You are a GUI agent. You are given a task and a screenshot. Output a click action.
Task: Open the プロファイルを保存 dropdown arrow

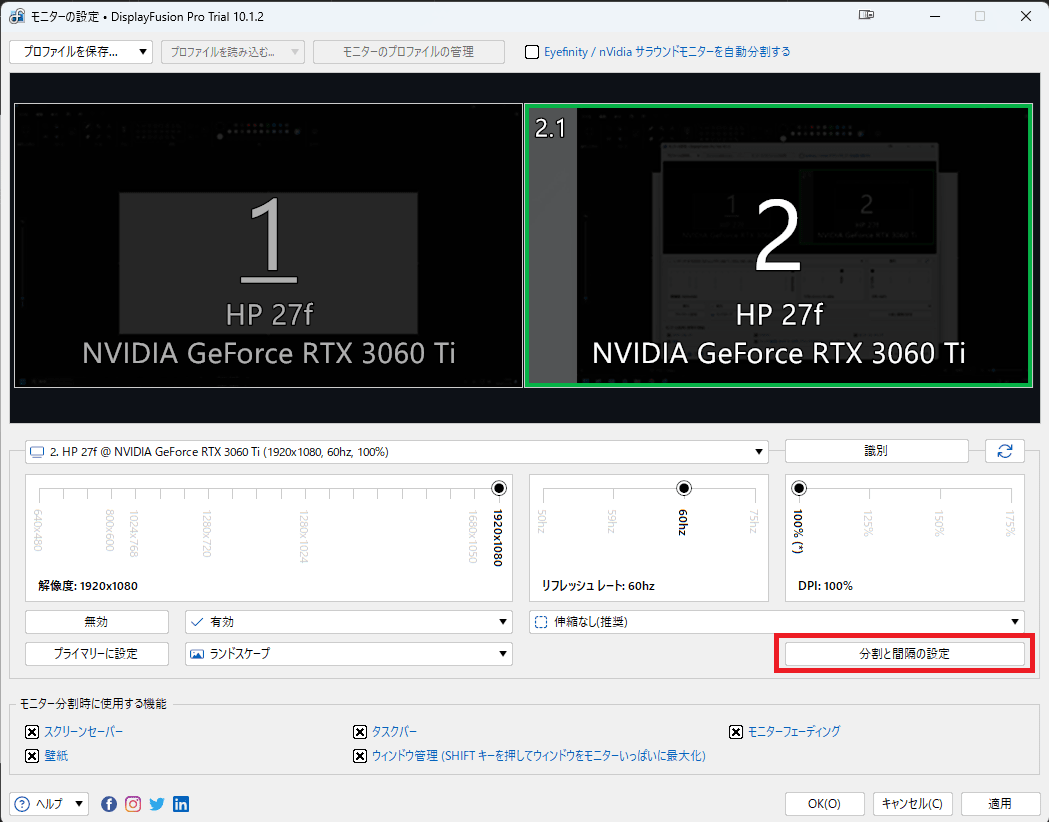coord(142,52)
